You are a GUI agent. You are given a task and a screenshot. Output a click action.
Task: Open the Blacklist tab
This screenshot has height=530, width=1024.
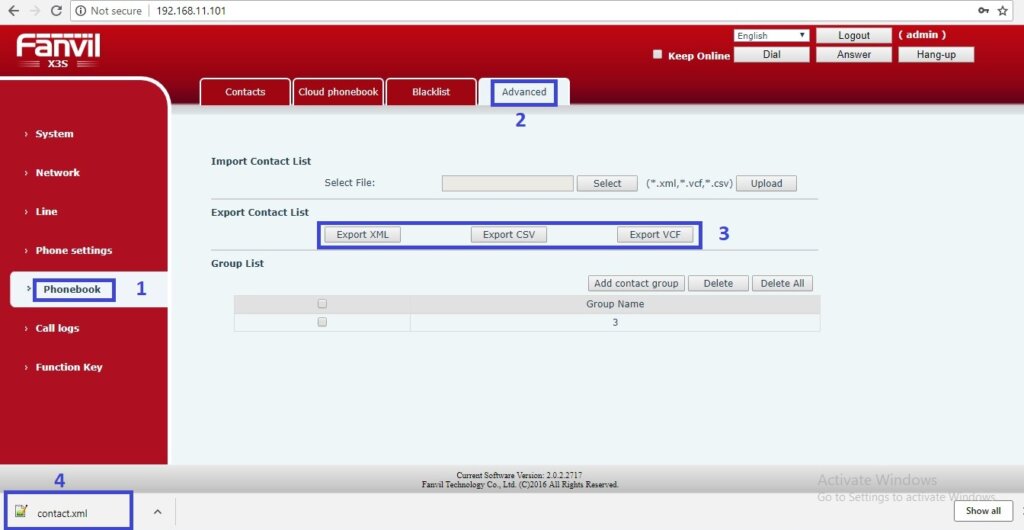click(x=431, y=92)
